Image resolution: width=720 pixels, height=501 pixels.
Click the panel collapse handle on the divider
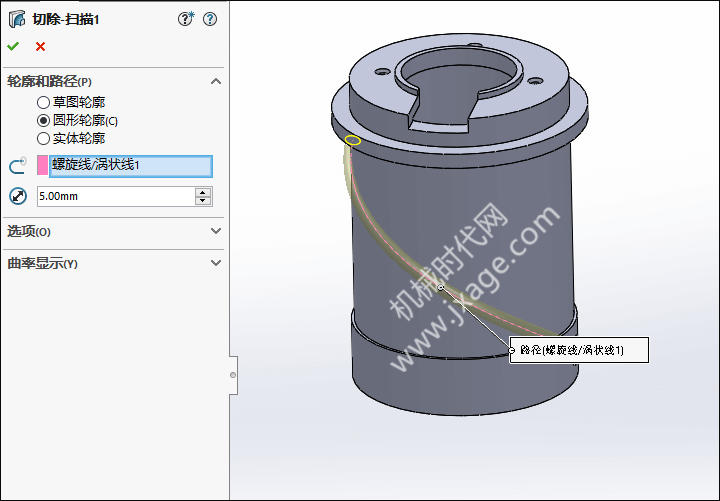click(x=233, y=375)
